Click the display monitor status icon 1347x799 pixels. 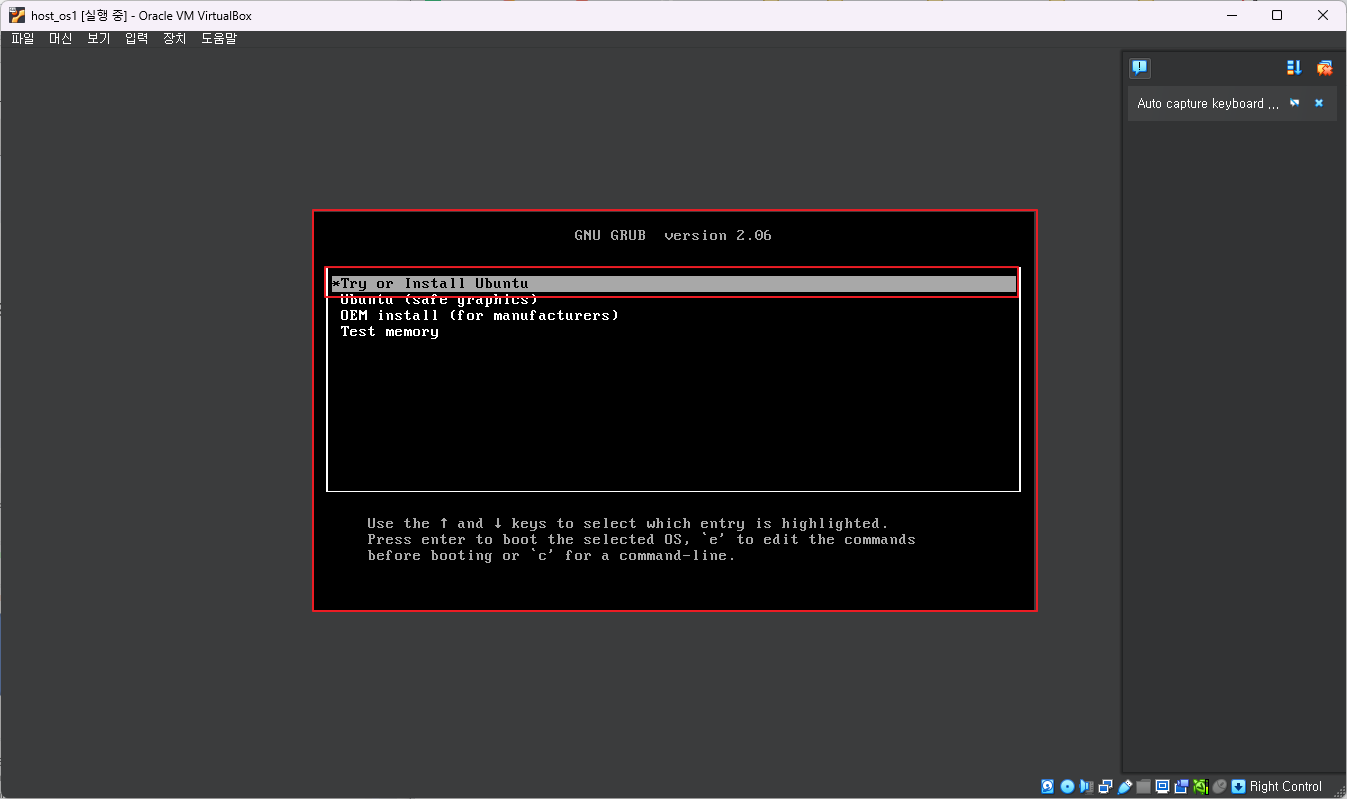[x=1162, y=786]
